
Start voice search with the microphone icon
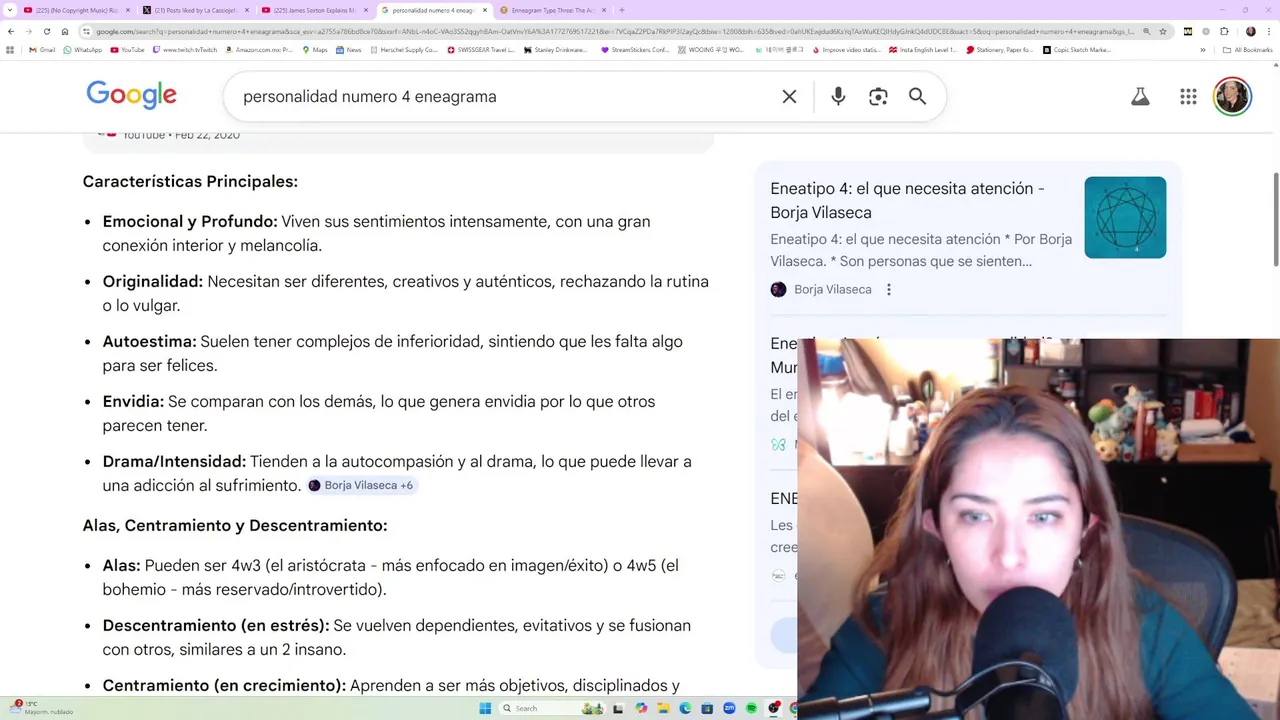pos(838,96)
